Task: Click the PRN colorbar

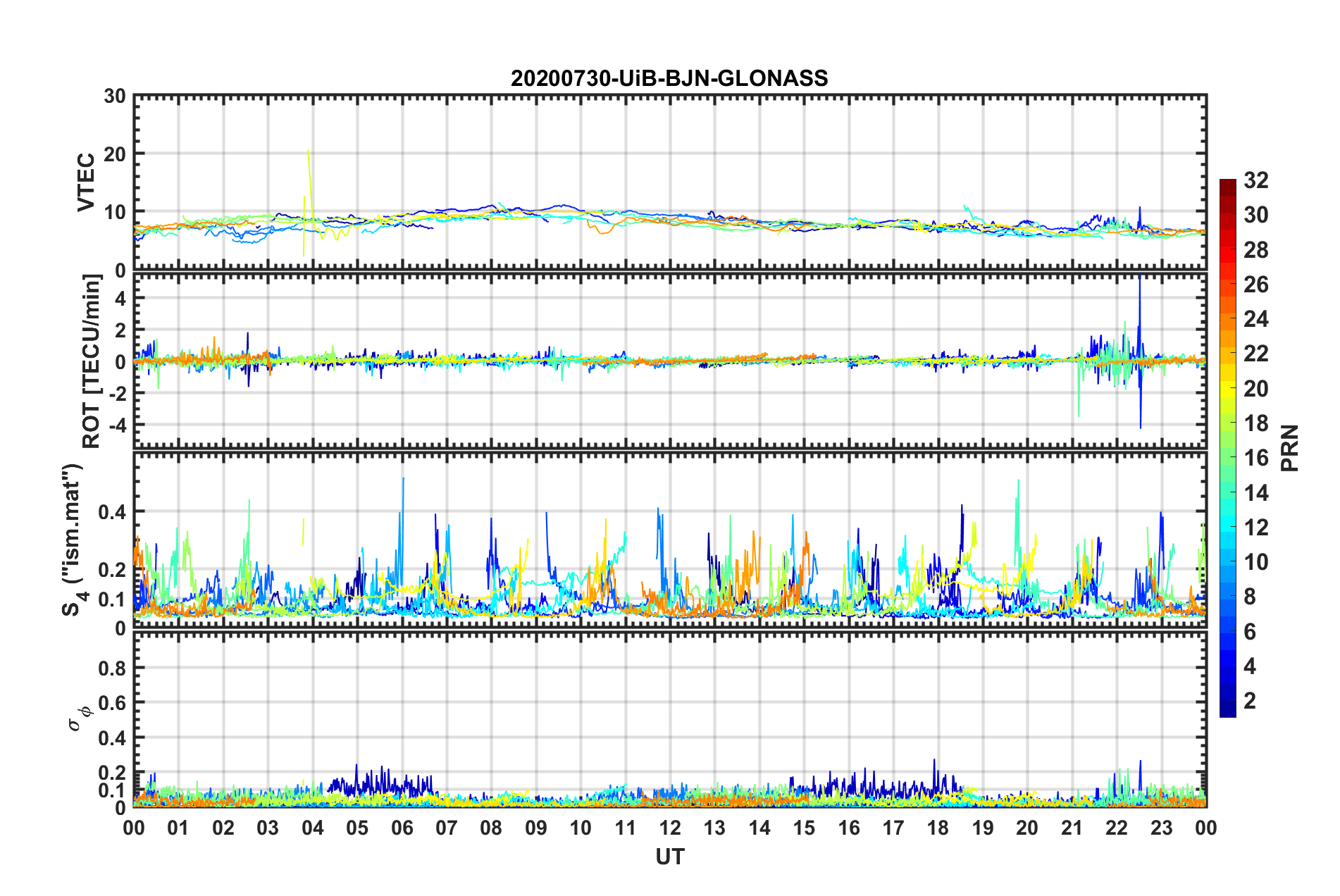Action: coord(1227,448)
